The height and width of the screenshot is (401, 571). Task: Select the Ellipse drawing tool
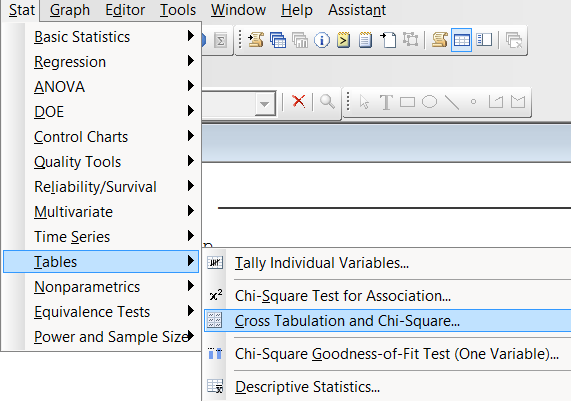(429, 102)
